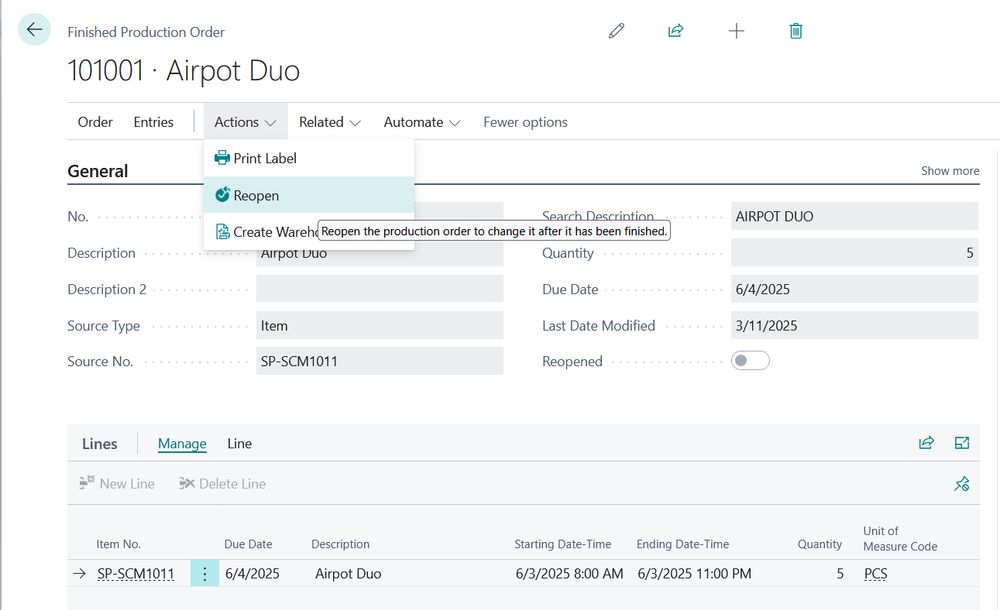The image size is (1000, 610).
Task: Click New Line button
Action: coord(117,484)
